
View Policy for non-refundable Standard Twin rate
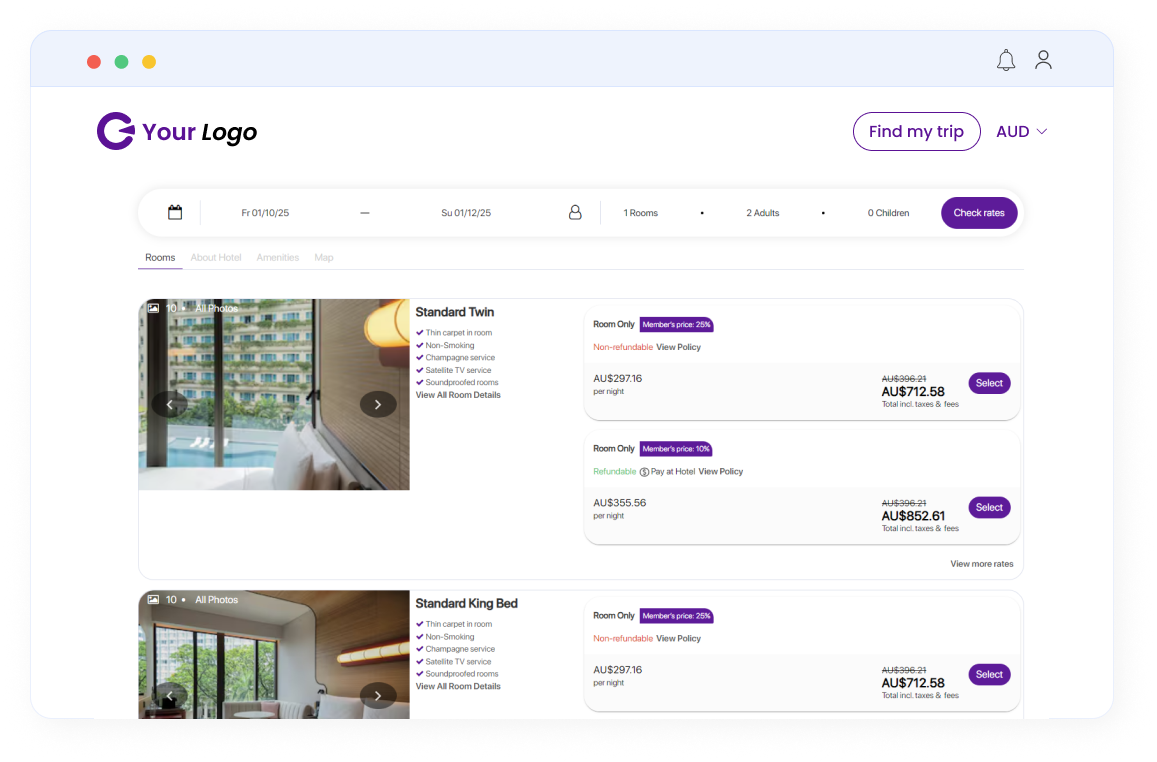tap(678, 347)
